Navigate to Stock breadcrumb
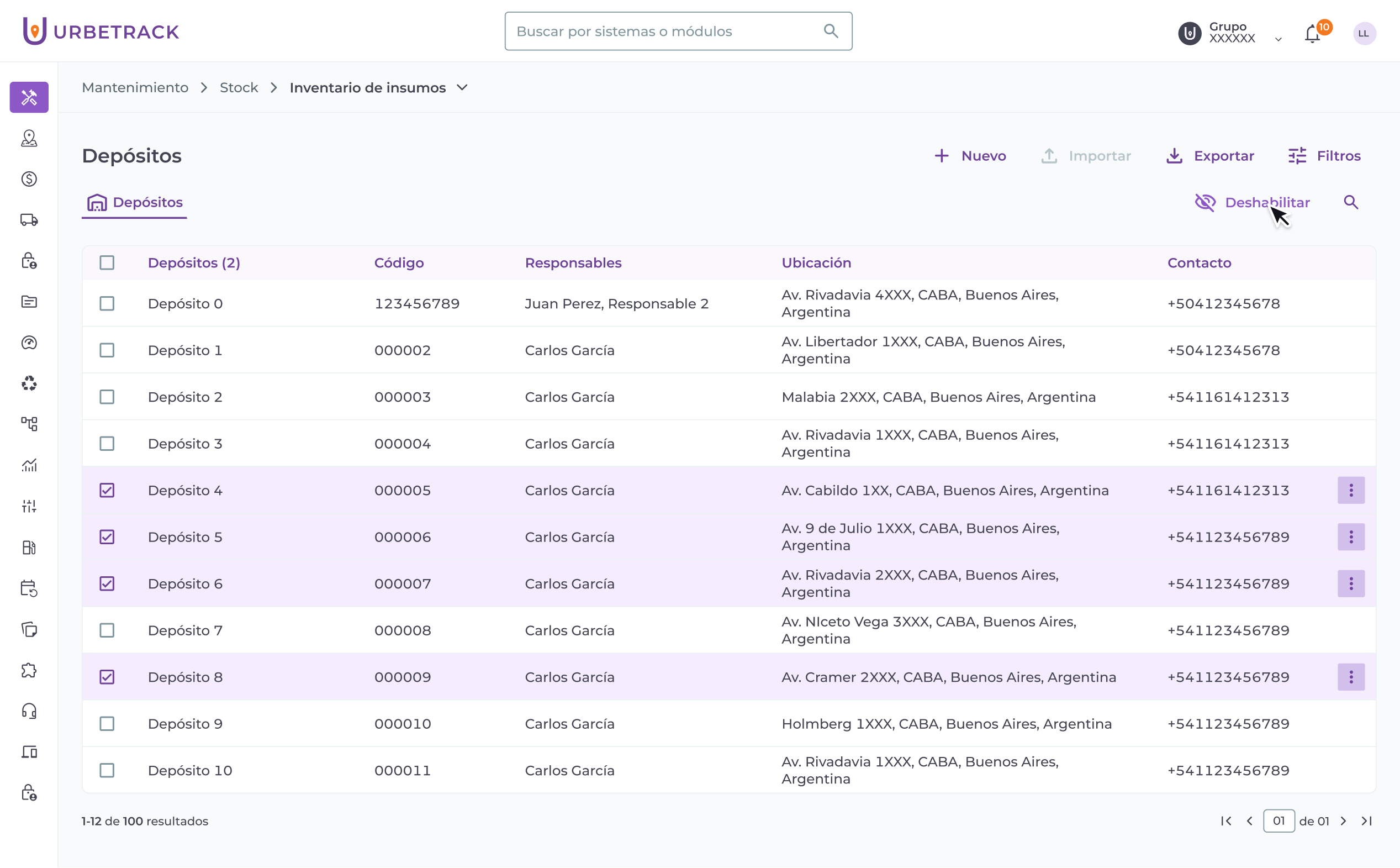 tap(239, 87)
